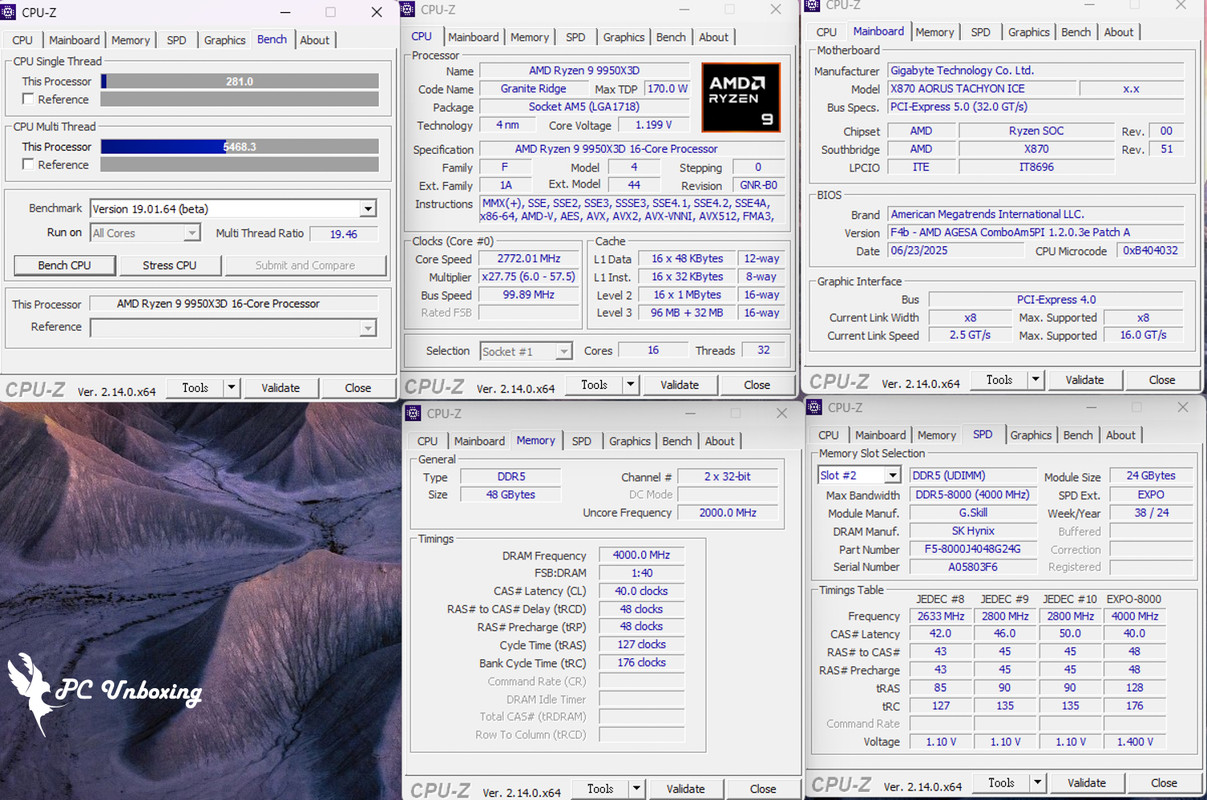
Task: Click CPU-Z app icon in SPD window title
Action: tap(815, 407)
